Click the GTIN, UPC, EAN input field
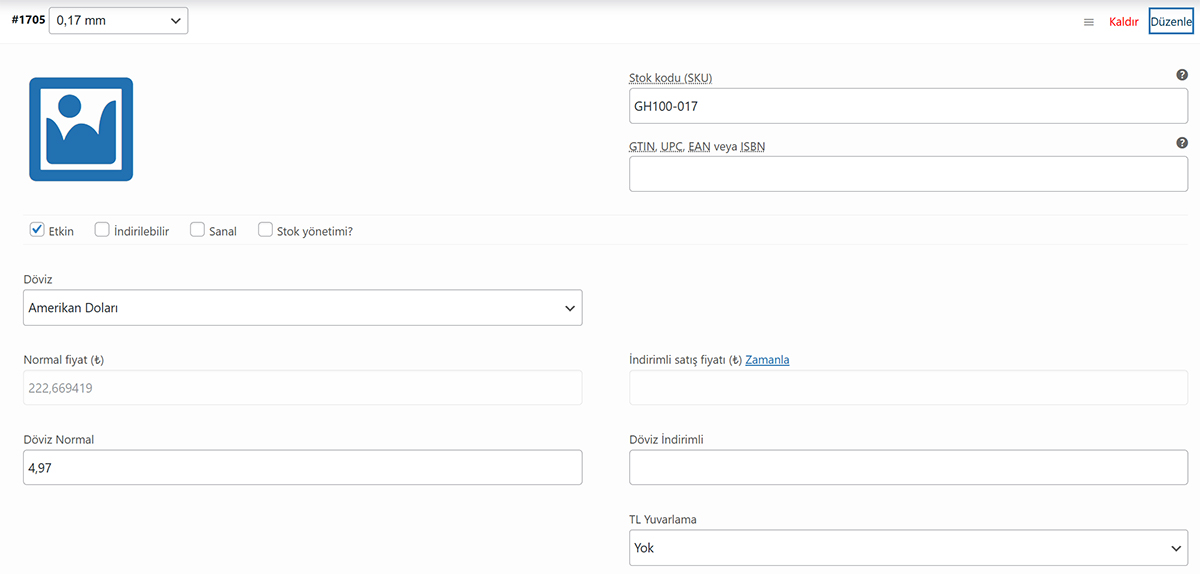This screenshot has height=574, width=1200. click(x=908, y=174)
